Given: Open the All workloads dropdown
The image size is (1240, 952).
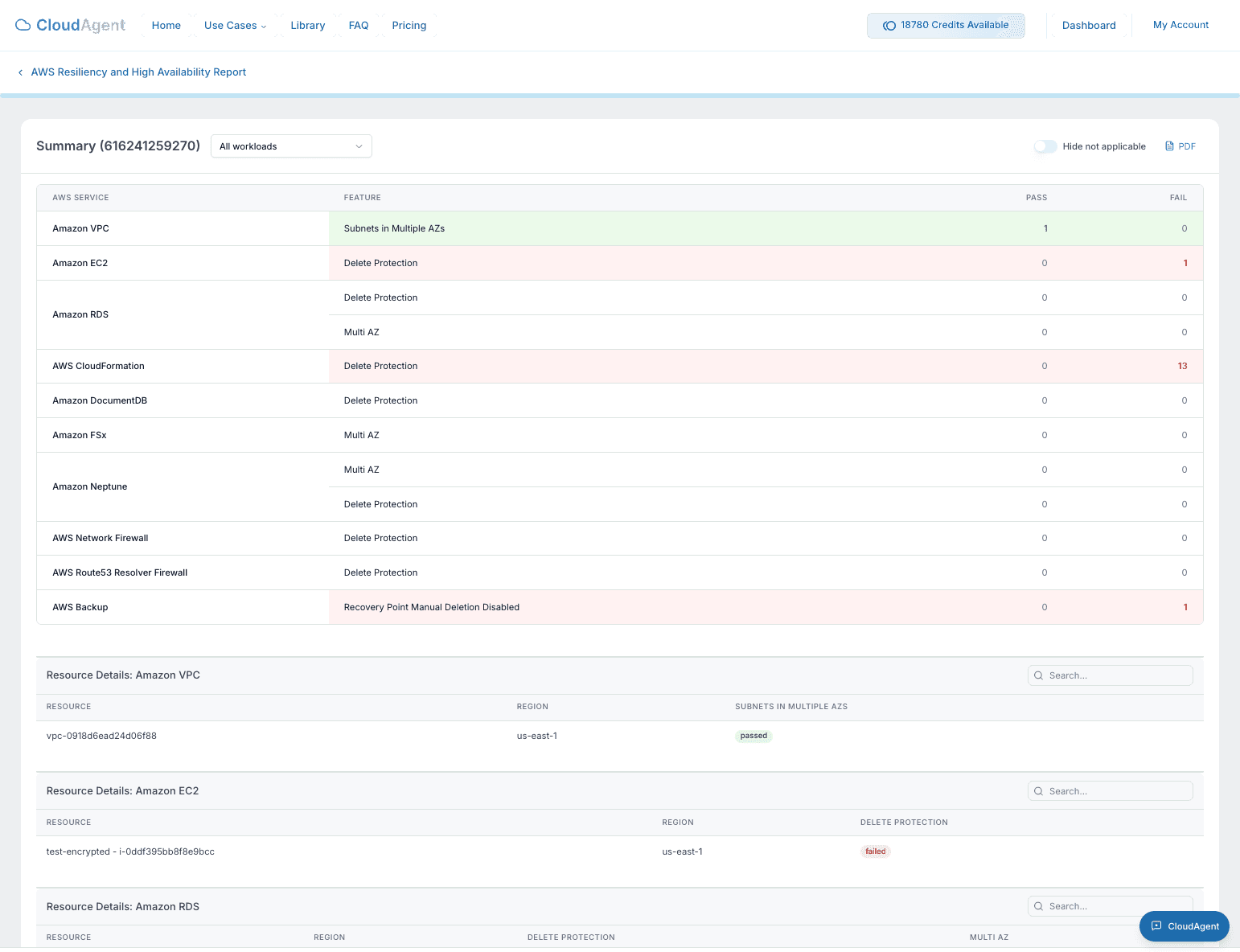Looking at the screenshot, I should tap(291, 146).
